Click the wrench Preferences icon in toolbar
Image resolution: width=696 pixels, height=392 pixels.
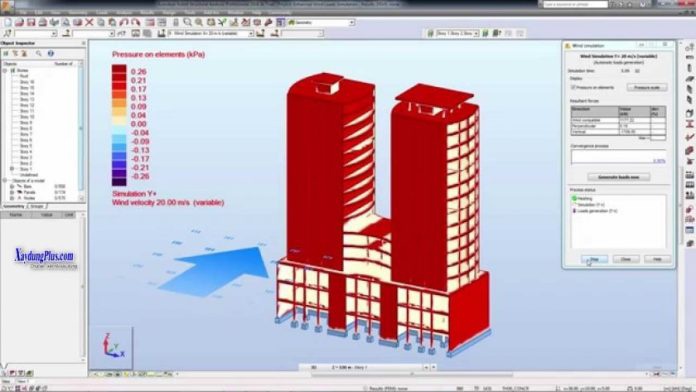[269, 22]
